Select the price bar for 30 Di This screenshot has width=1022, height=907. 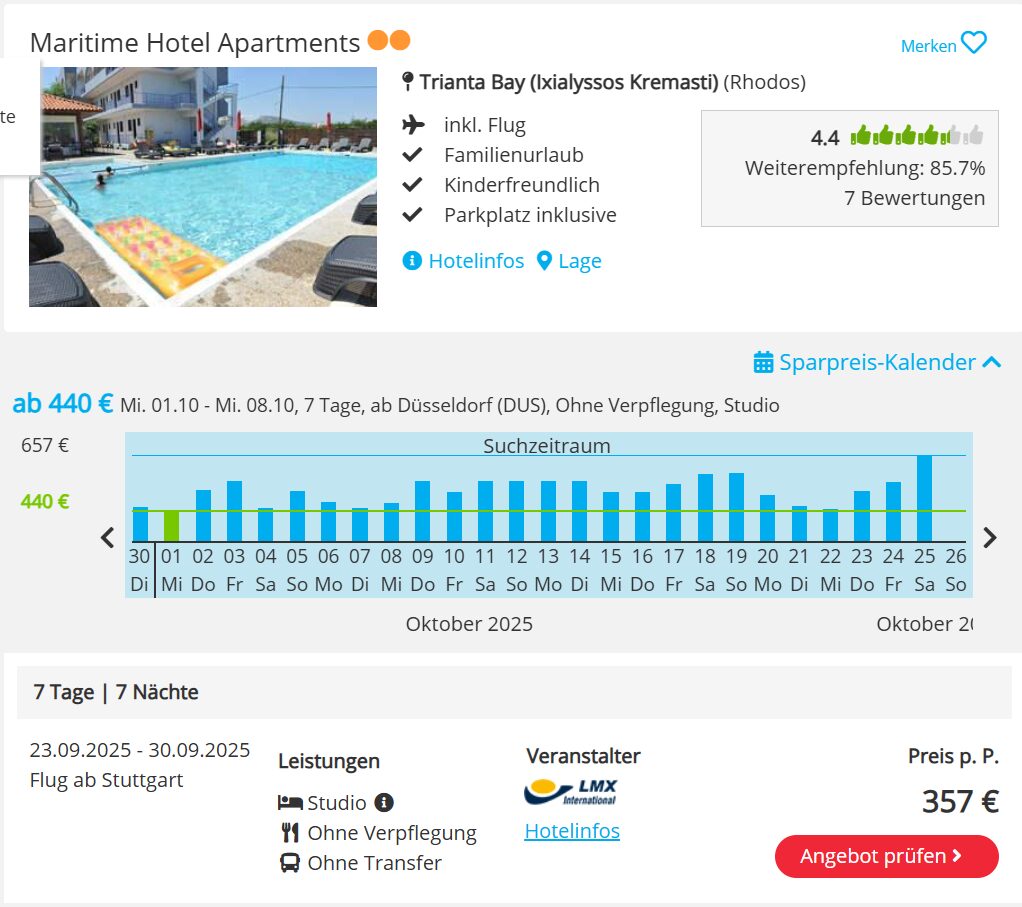pos(140,524)
